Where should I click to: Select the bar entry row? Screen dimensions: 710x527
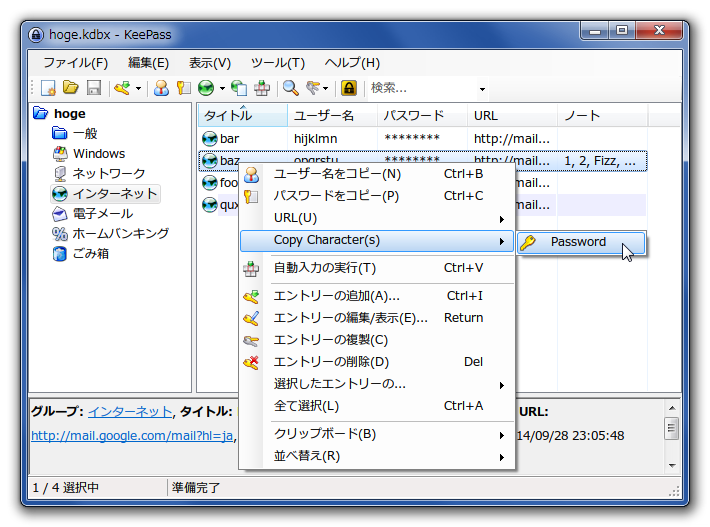(422, 139)
